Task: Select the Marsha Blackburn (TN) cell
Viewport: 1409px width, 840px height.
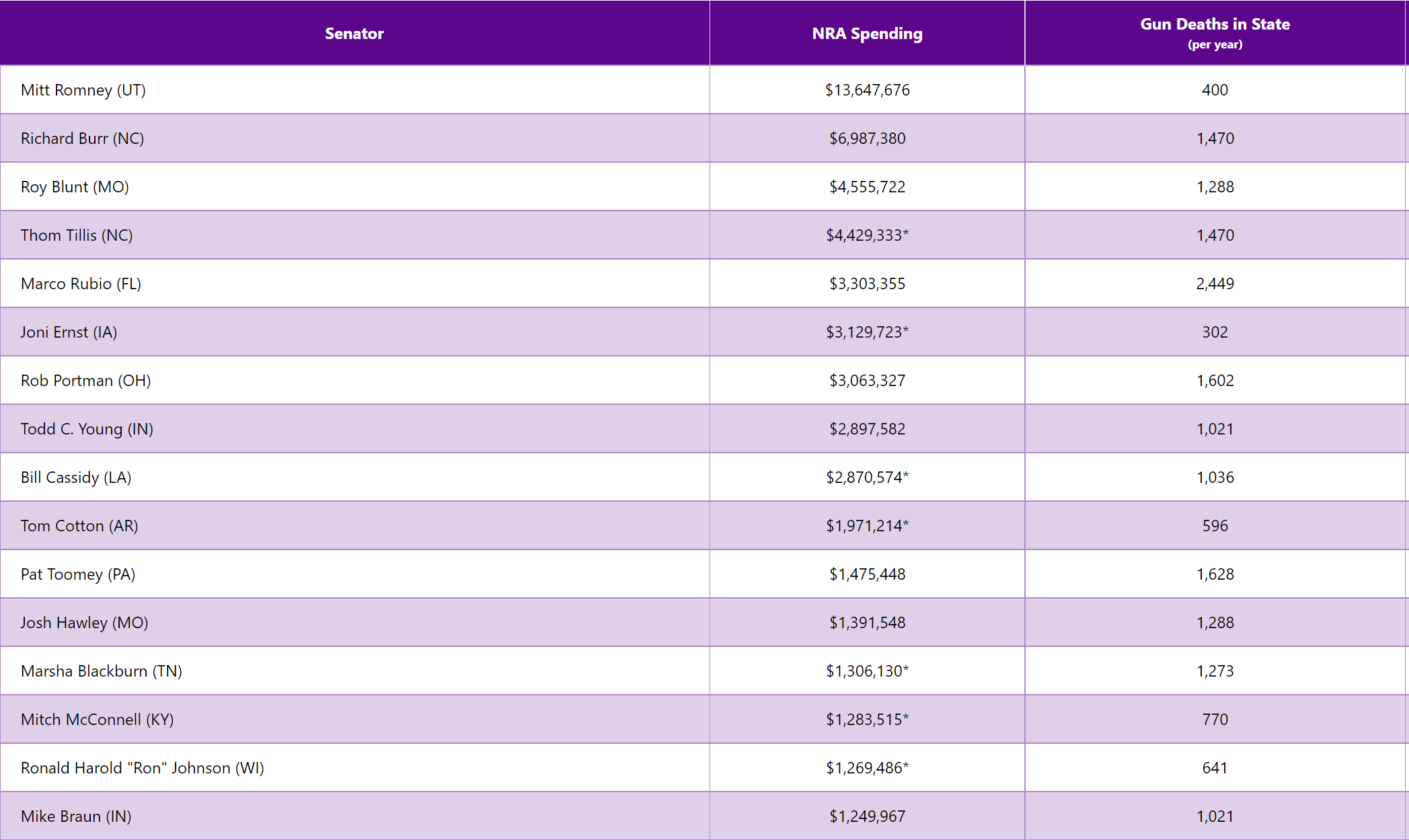Action: tap(102, 671)
